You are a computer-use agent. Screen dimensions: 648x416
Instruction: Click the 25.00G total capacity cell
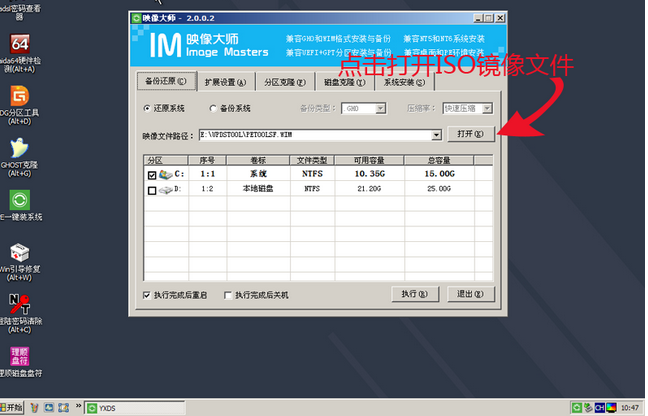click(439, 189)
